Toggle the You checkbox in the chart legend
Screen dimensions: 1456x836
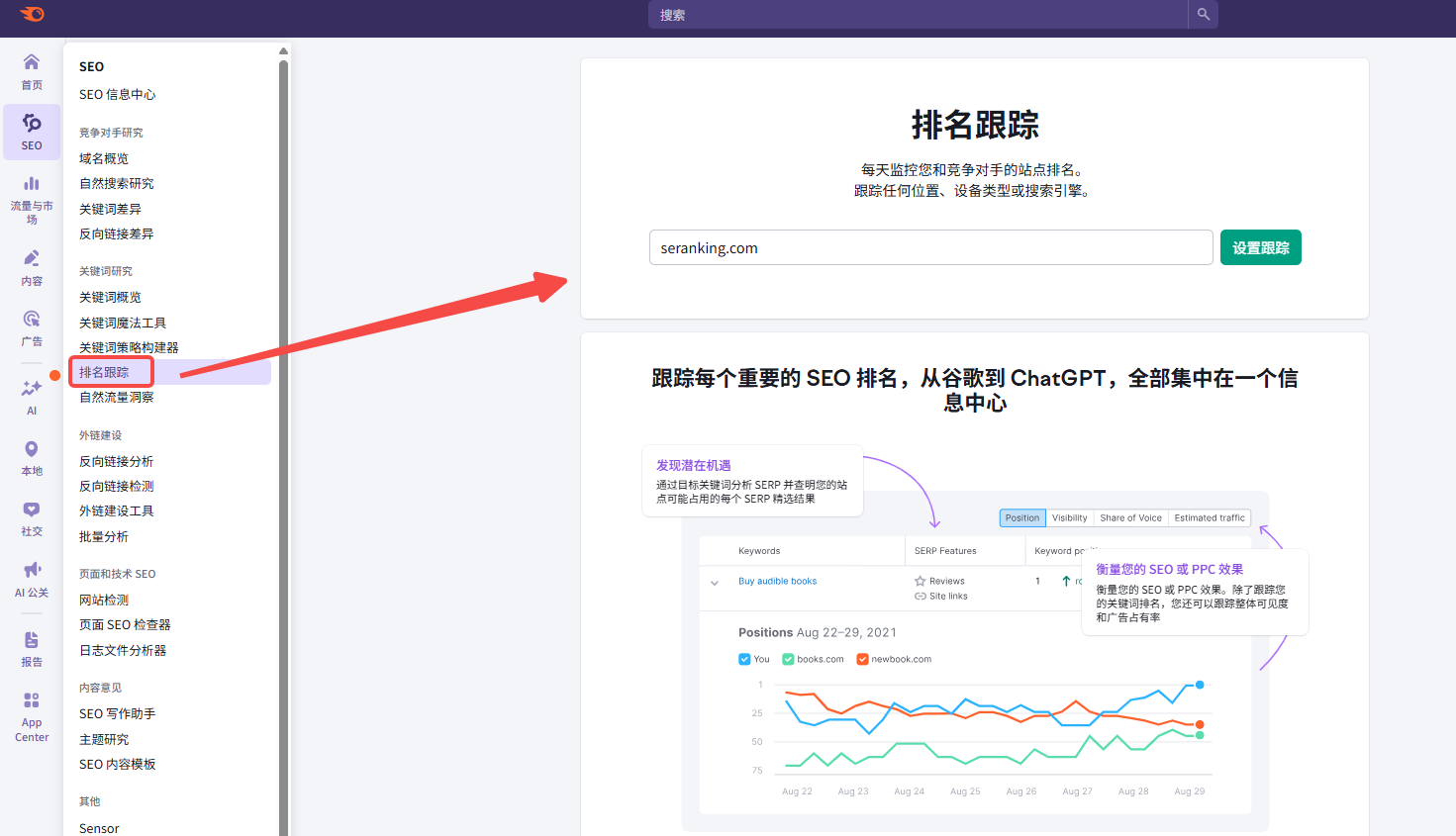coord(744,659)
